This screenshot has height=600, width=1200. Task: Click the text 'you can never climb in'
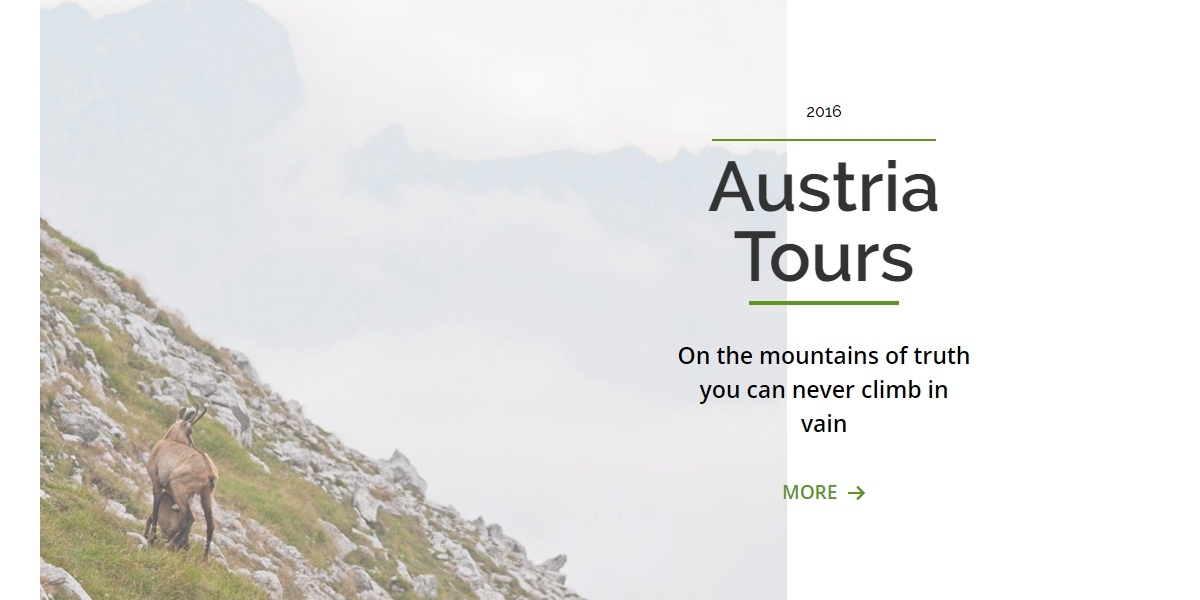click(824, 390)
